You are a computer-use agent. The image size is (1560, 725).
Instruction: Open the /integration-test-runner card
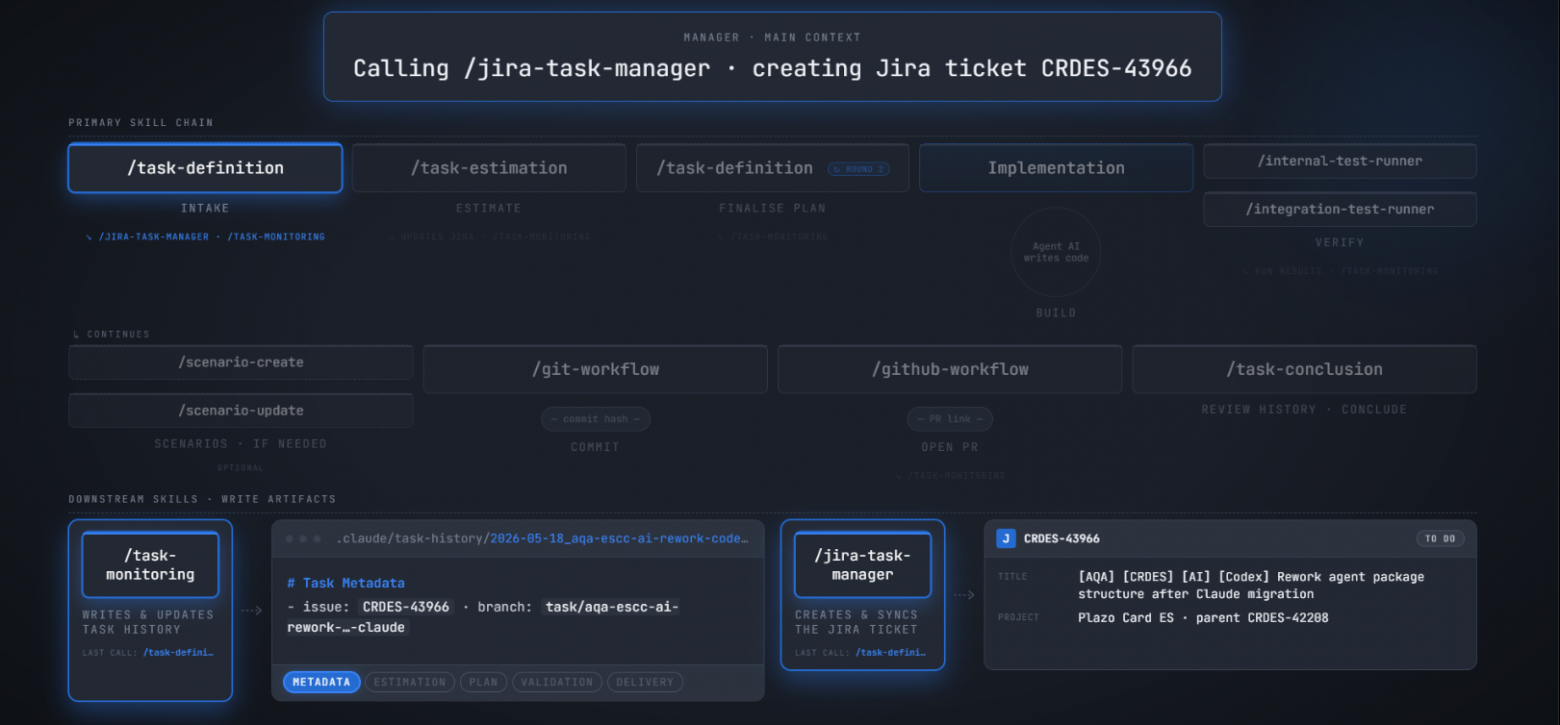[1340, 209]
